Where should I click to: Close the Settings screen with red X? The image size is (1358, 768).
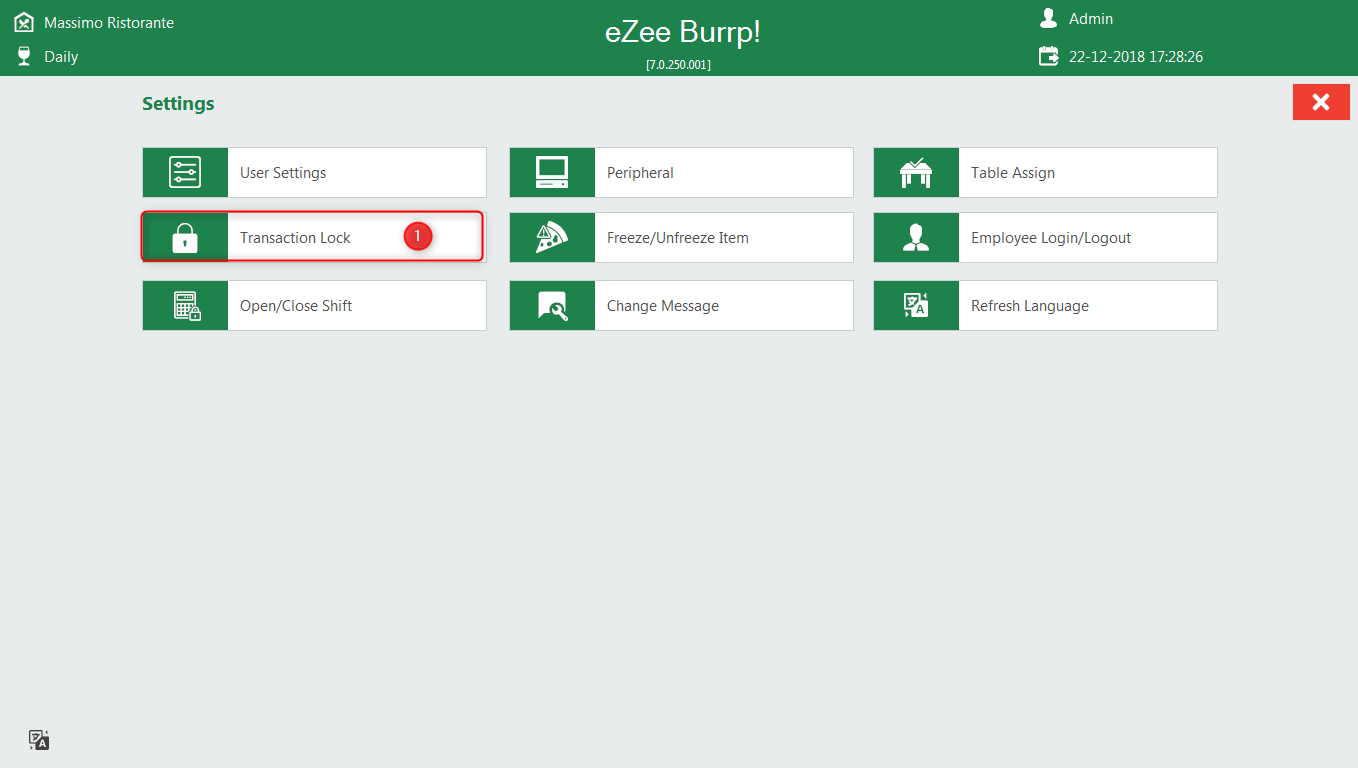click(1321, 102)
